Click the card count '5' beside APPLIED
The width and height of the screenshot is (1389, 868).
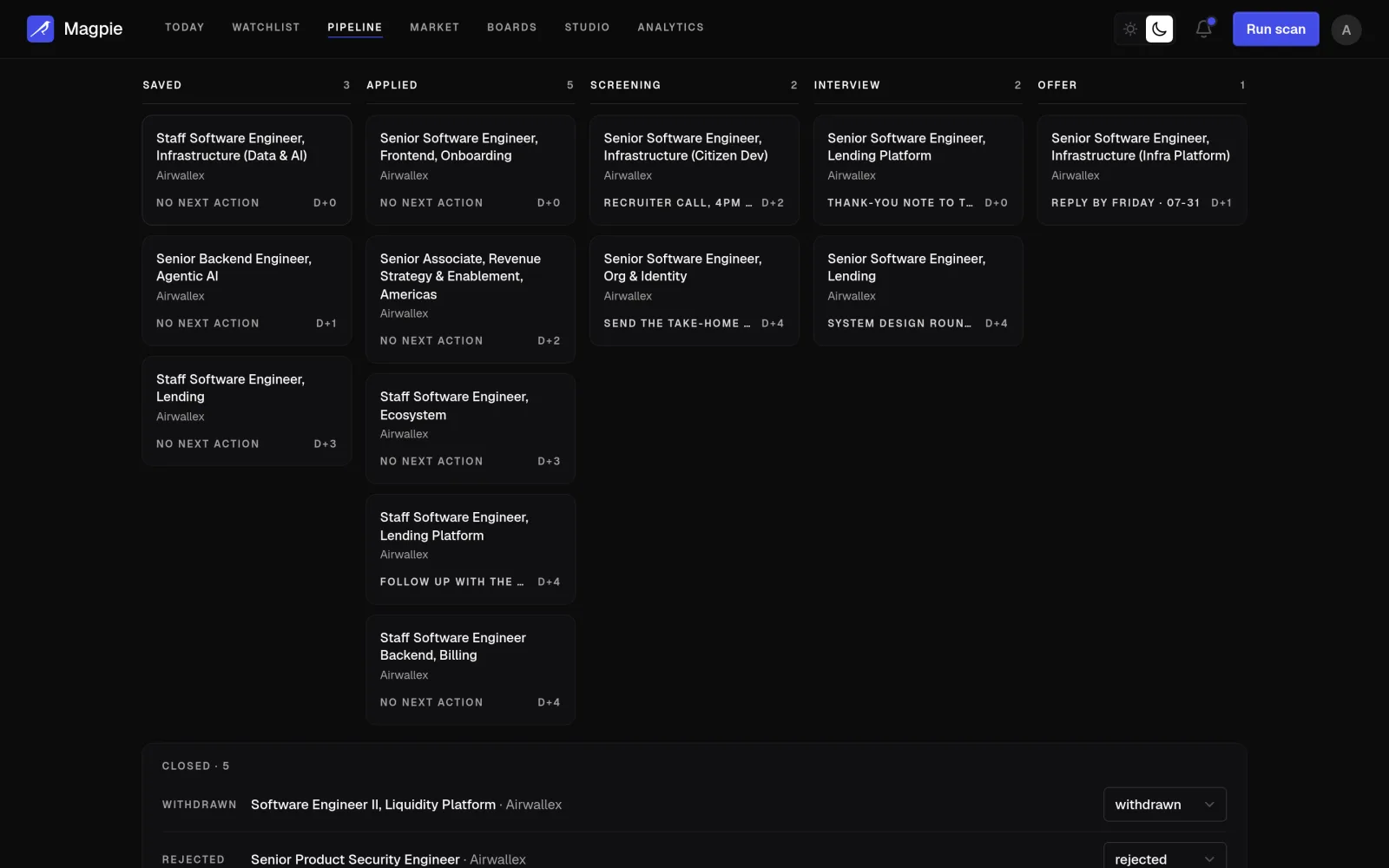pyautogui.click(x=570, y=85)
